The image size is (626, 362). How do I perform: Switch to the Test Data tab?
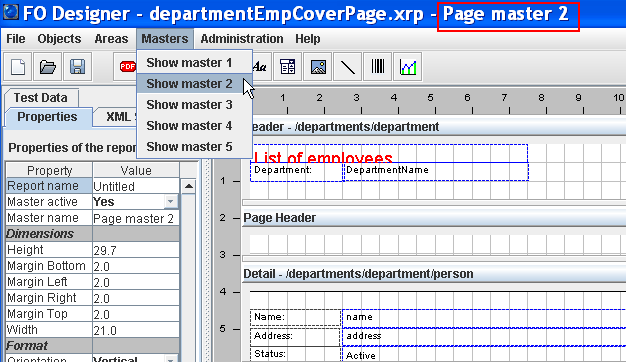click(41, 98)
